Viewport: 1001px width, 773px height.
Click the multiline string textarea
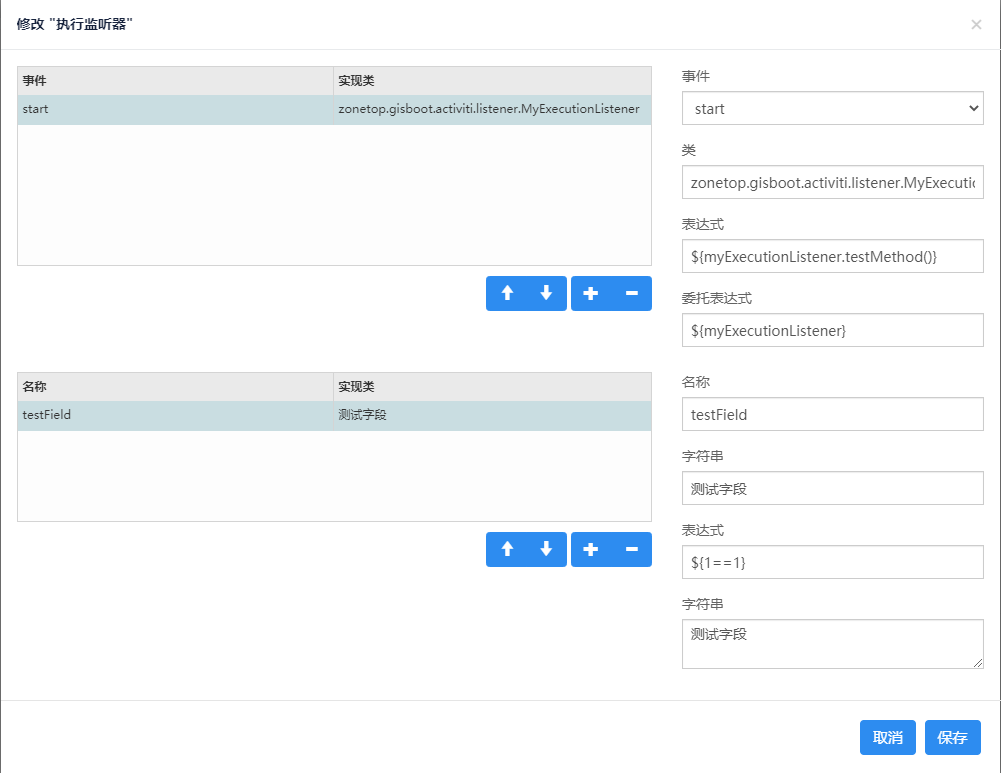tap(832, 643)
